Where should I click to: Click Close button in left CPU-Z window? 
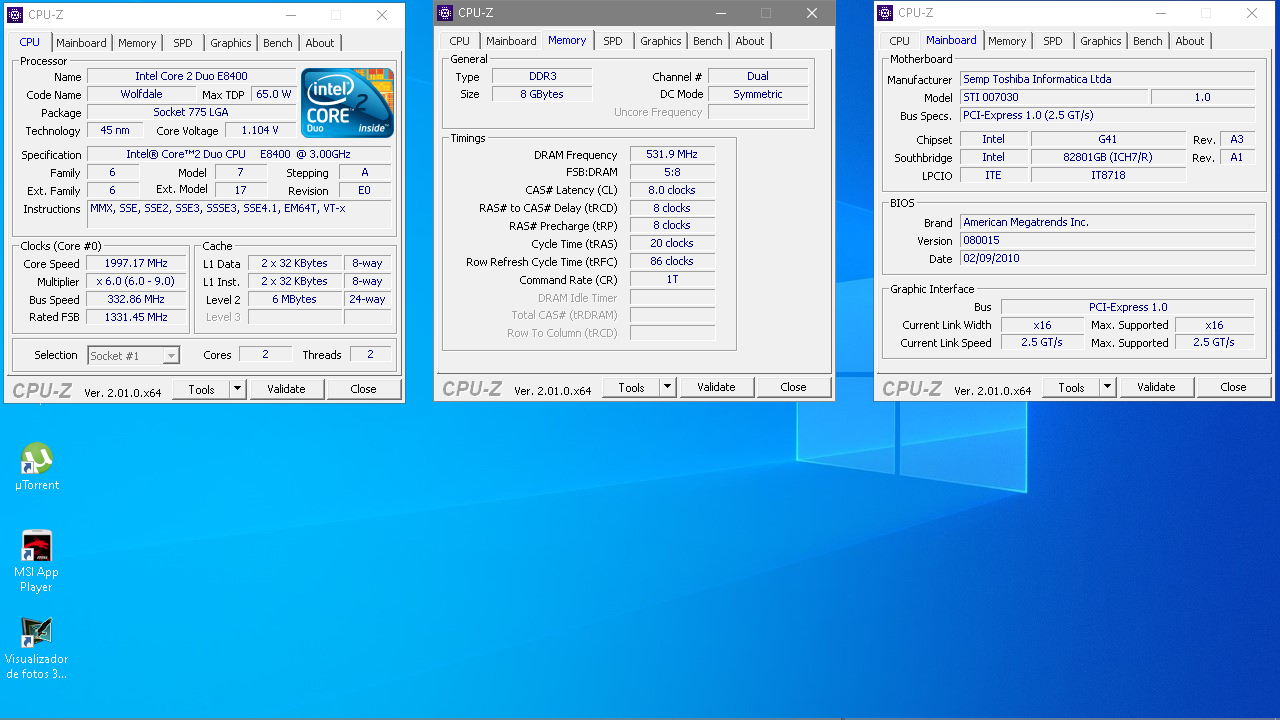click(x=363, y=389)
